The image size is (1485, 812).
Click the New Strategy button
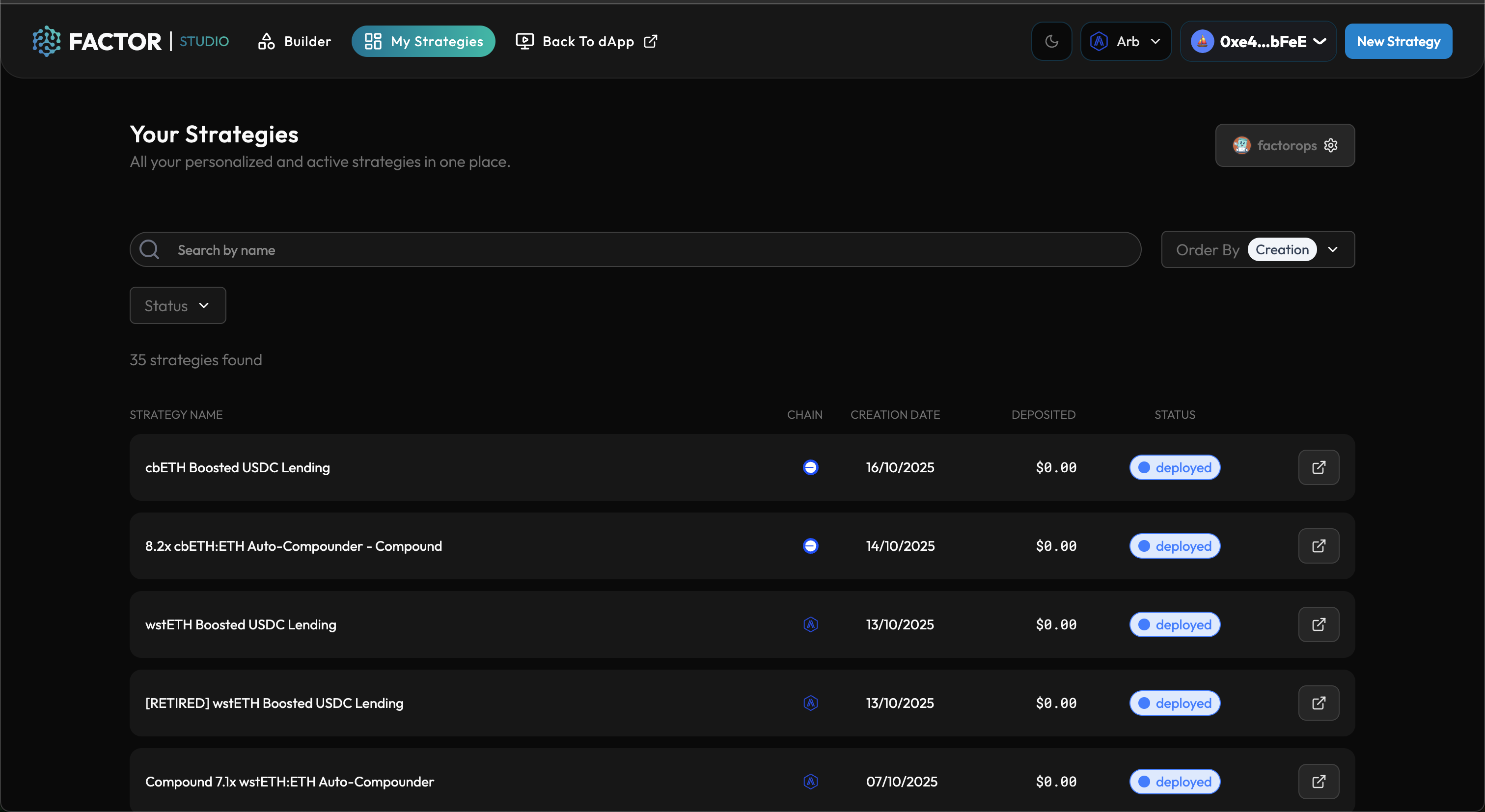[x=1398, y=42]
